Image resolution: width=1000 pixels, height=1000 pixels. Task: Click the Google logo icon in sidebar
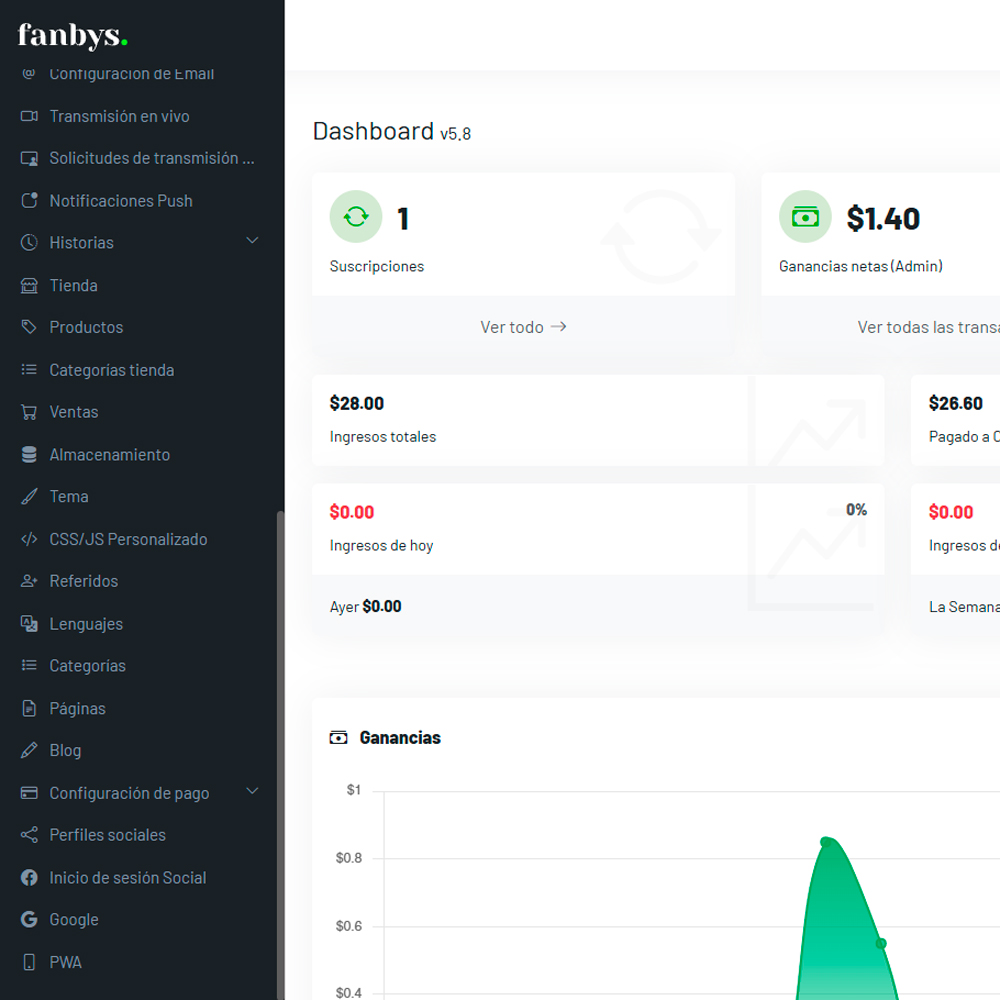tap(29, 920)
